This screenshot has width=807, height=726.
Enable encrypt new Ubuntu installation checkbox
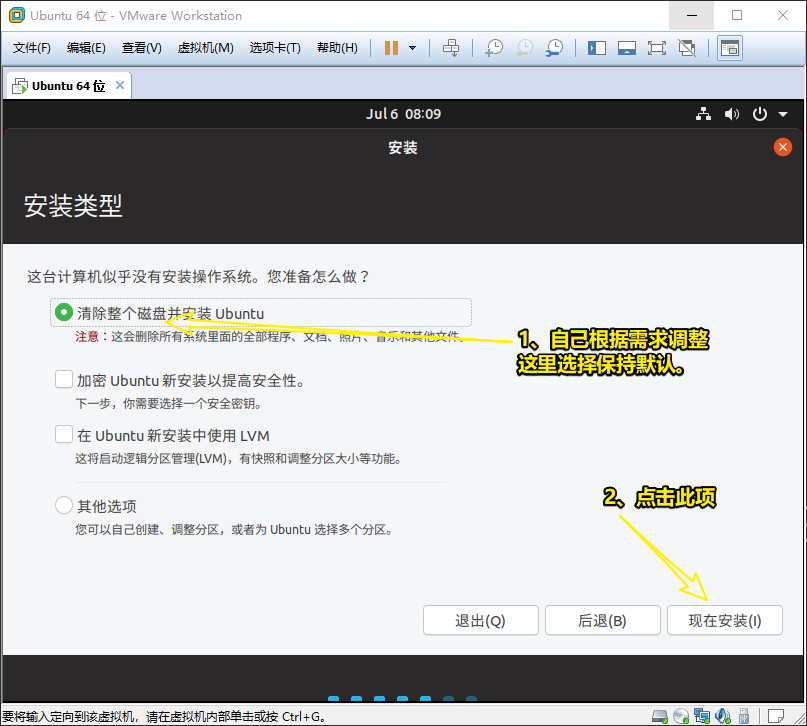pos(64,380)
